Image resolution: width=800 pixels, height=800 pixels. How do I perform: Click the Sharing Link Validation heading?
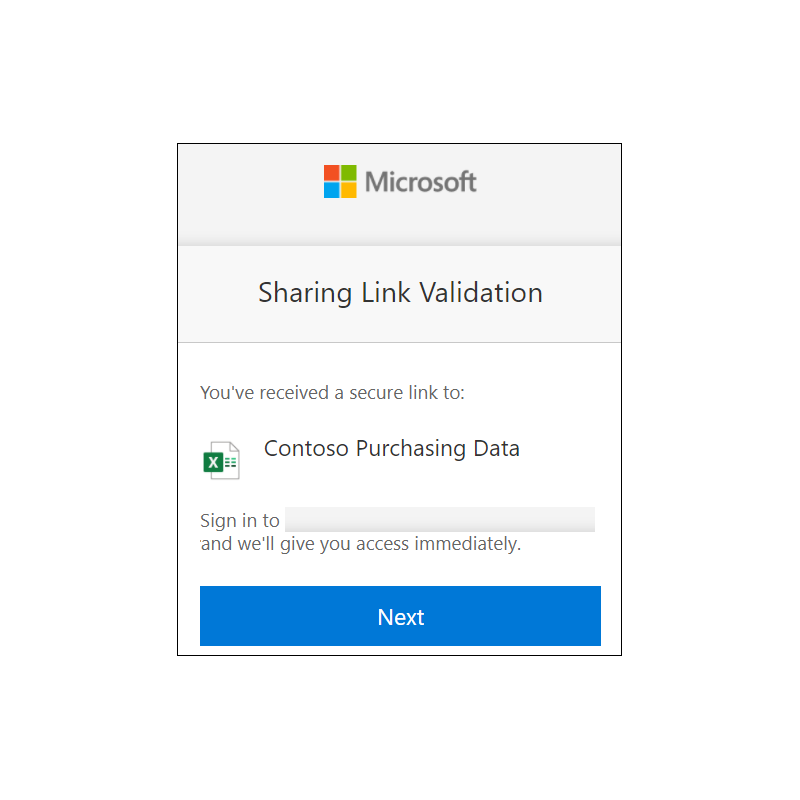[401, 293]
